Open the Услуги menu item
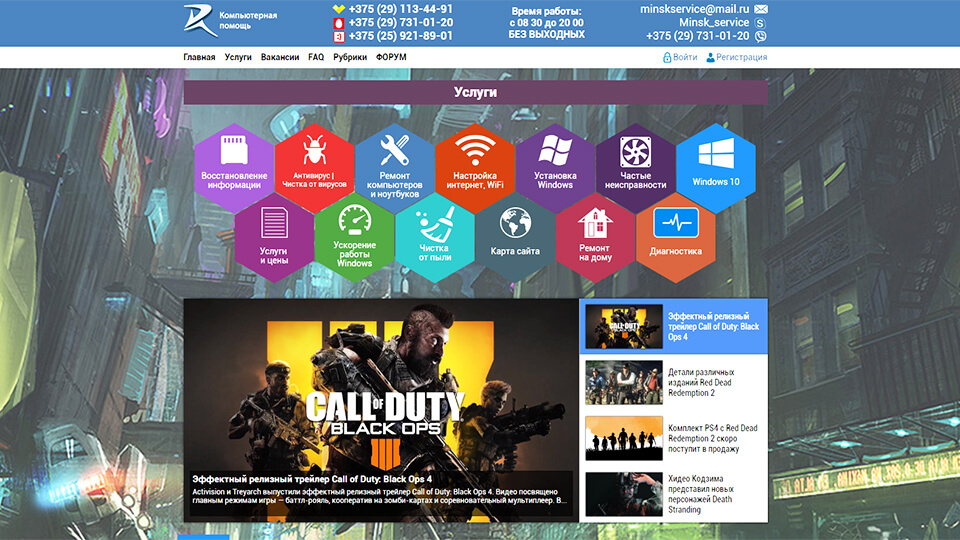Image resolution: width=960 pixels, height=540 pixels. [238, 57]
